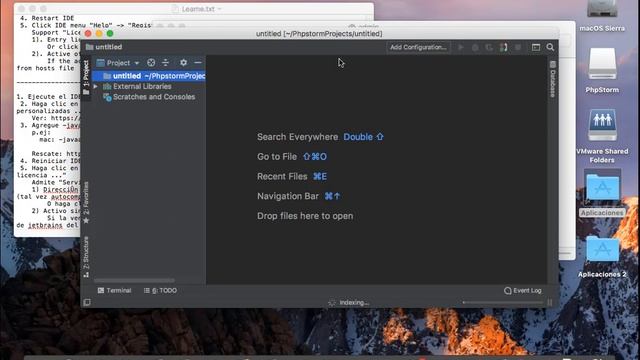640x360 pixels.
Task: Click '4. Restart IDE' line in Leame.txt
Action: (47, 18)
